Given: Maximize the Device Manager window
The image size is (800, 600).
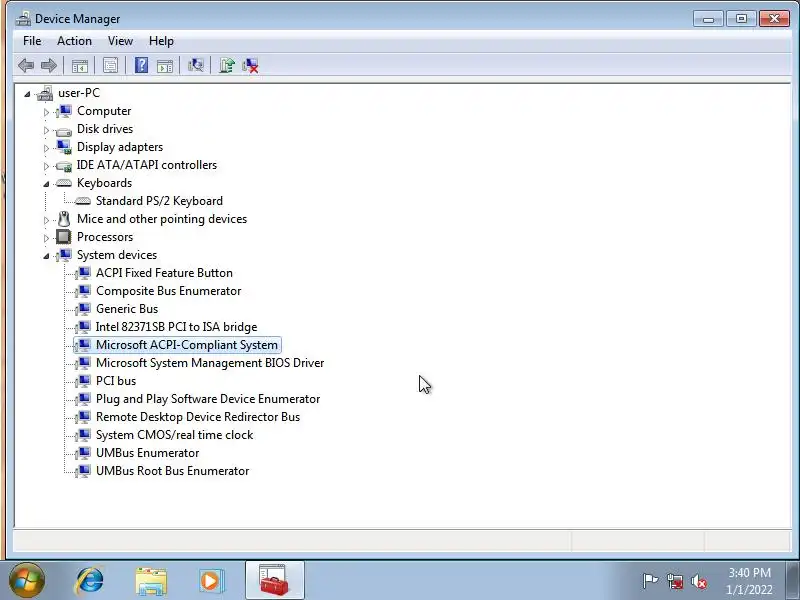Looking at the screenshot, I should (x=741, y=19).
